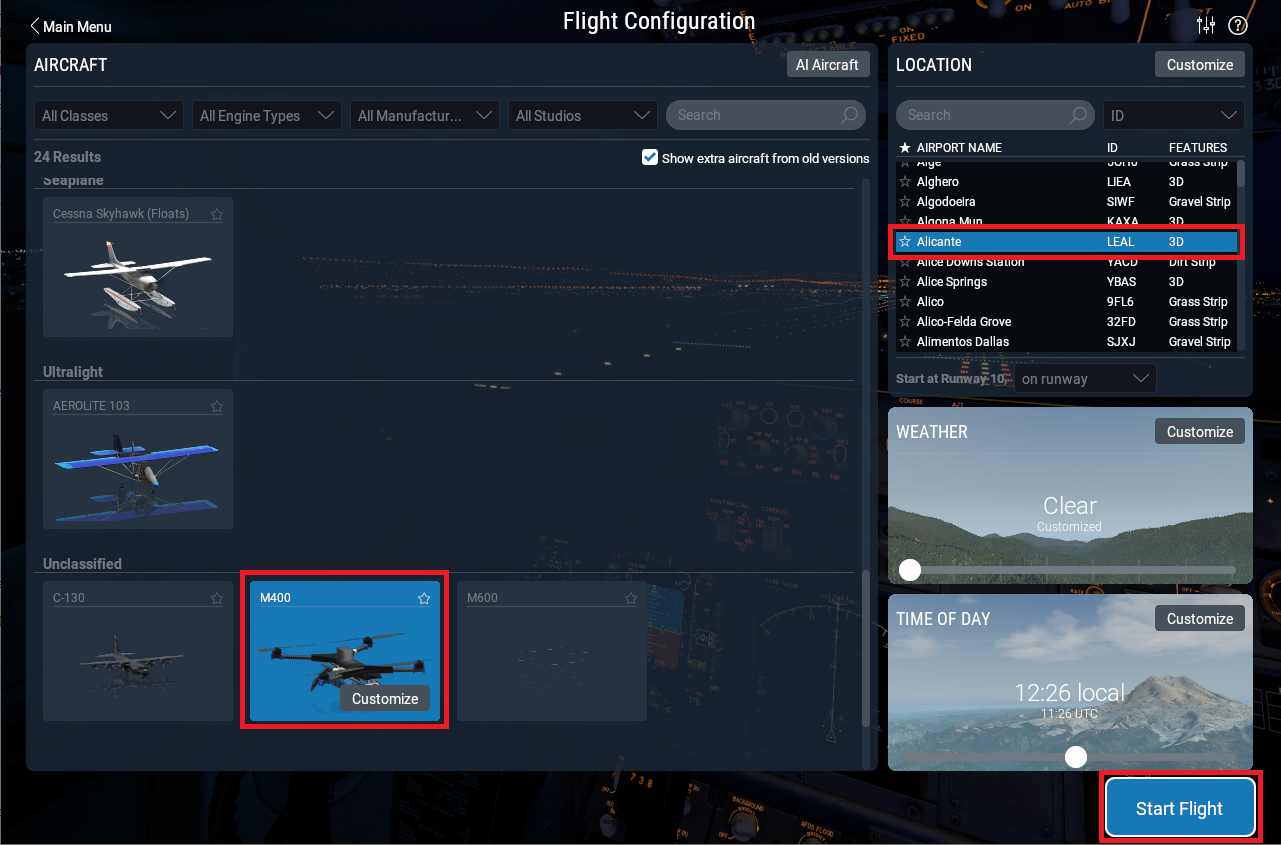Go back to Main Menu
Image resolution: width=1281 pixels, height=845 pixels.
71,27
